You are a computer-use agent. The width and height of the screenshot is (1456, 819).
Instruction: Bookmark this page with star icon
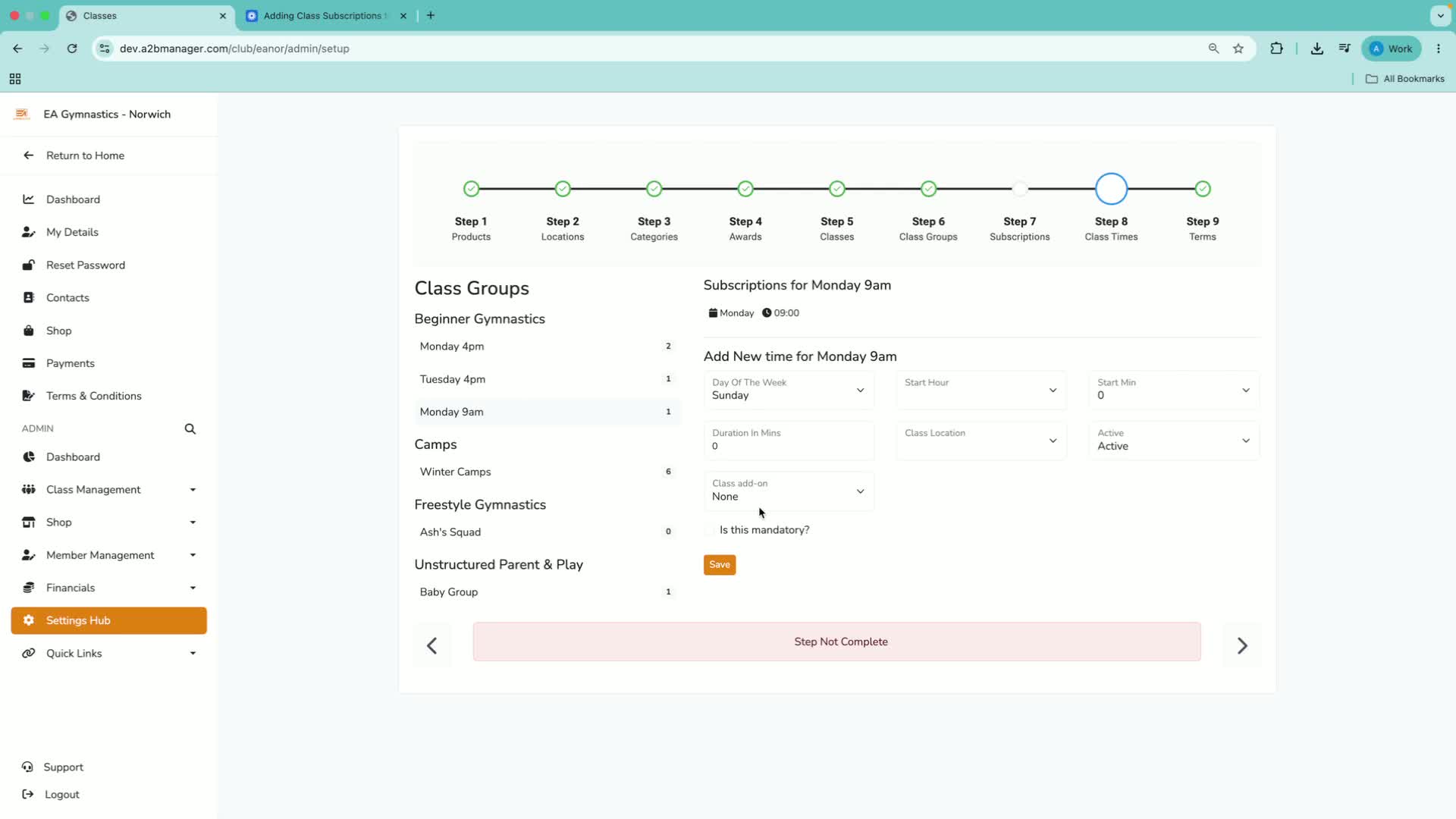pos(1238,49)
